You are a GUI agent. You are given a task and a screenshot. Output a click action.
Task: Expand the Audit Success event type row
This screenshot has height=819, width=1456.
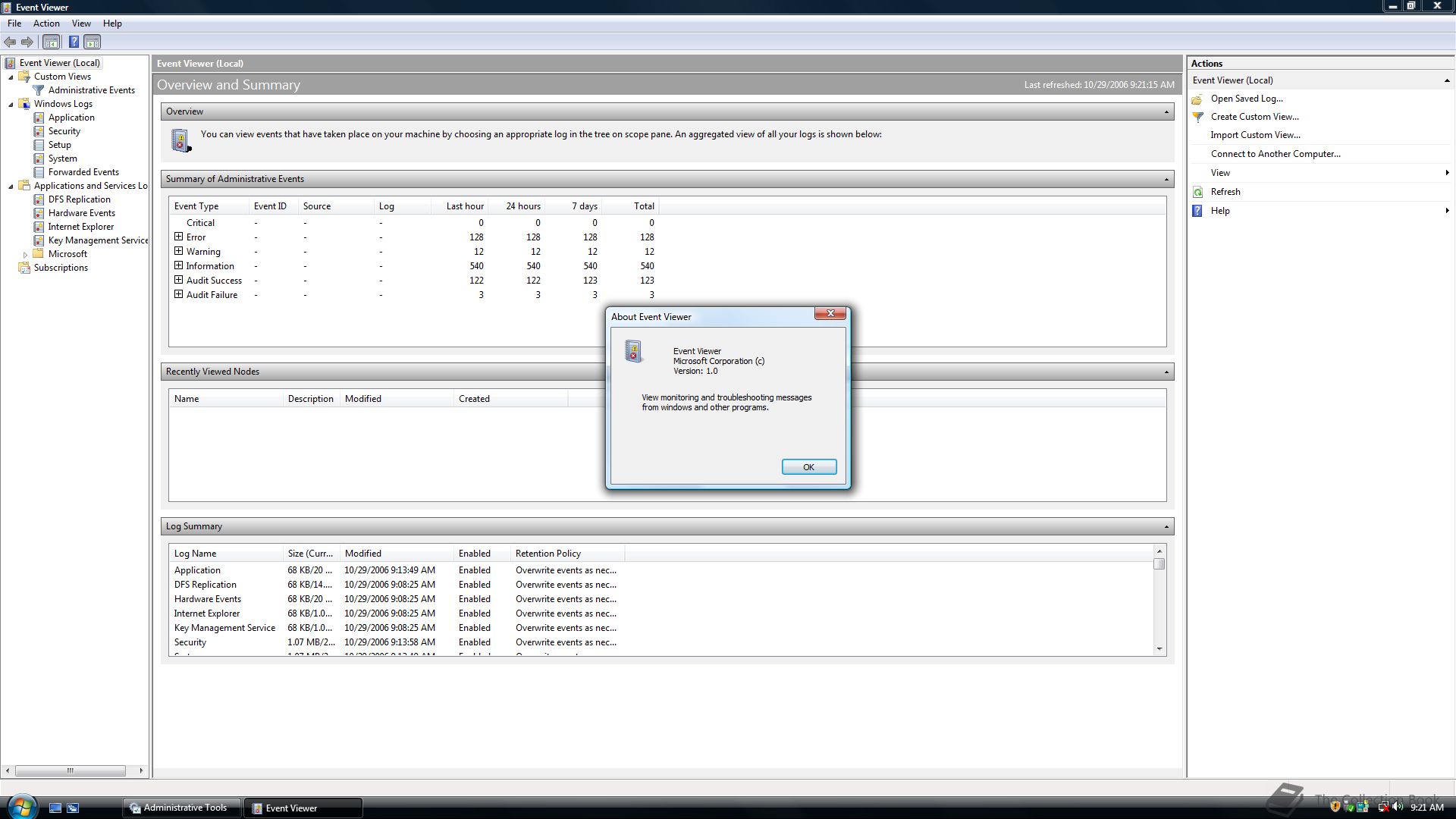pyautogui.click(x=178, y=280)
